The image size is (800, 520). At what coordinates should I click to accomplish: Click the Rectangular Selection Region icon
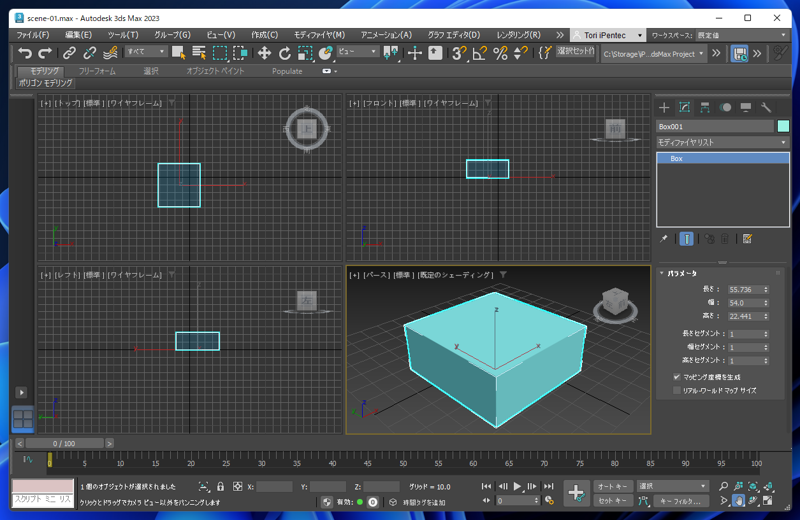pos(220,53)
